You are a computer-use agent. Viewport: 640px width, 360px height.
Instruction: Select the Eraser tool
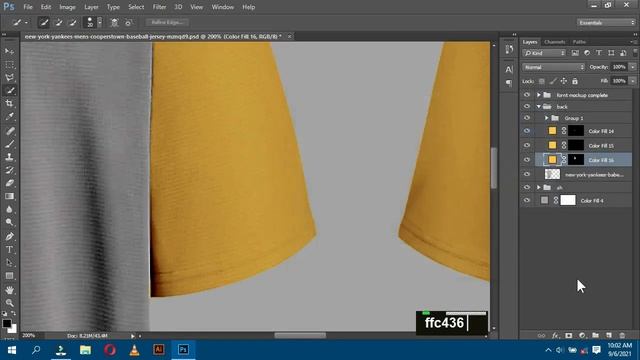(x=9, y=183)
